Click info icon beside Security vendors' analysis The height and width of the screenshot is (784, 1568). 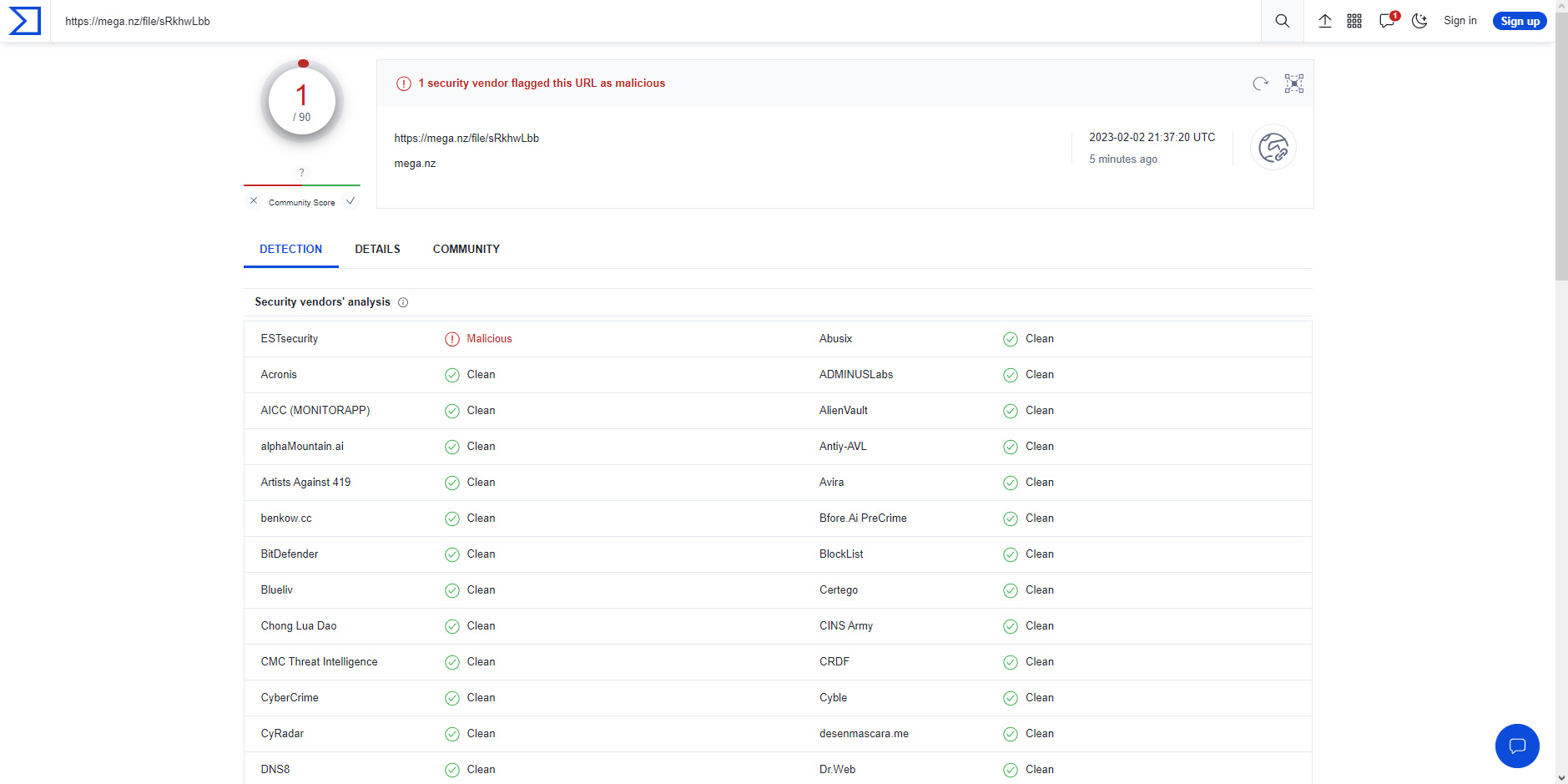(x=403, y=302)
